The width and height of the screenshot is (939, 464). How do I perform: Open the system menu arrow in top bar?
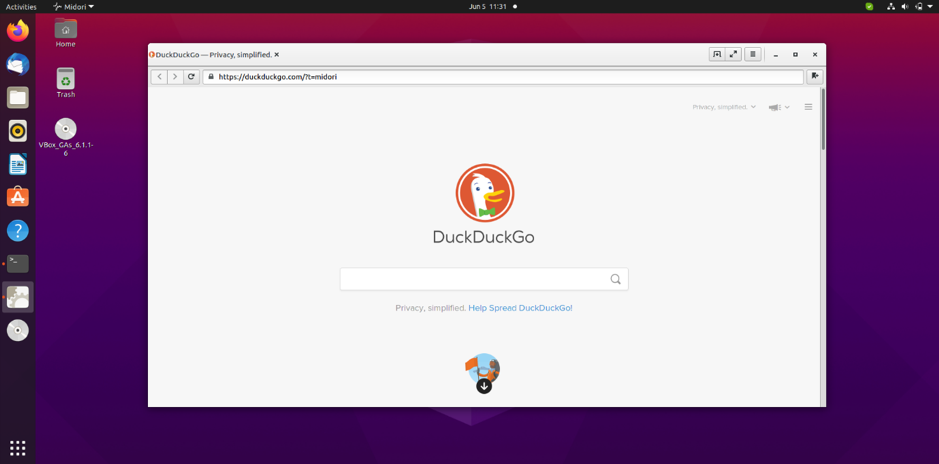pyautogui.click(x=930, y=7)
